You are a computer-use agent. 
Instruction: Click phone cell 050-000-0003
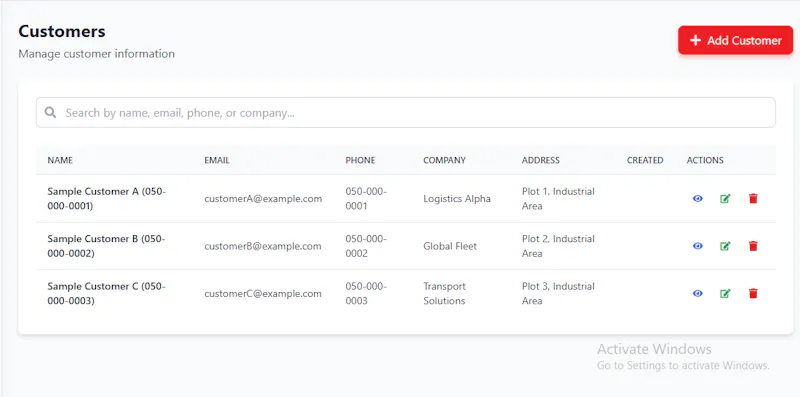(x=366, y=293)
